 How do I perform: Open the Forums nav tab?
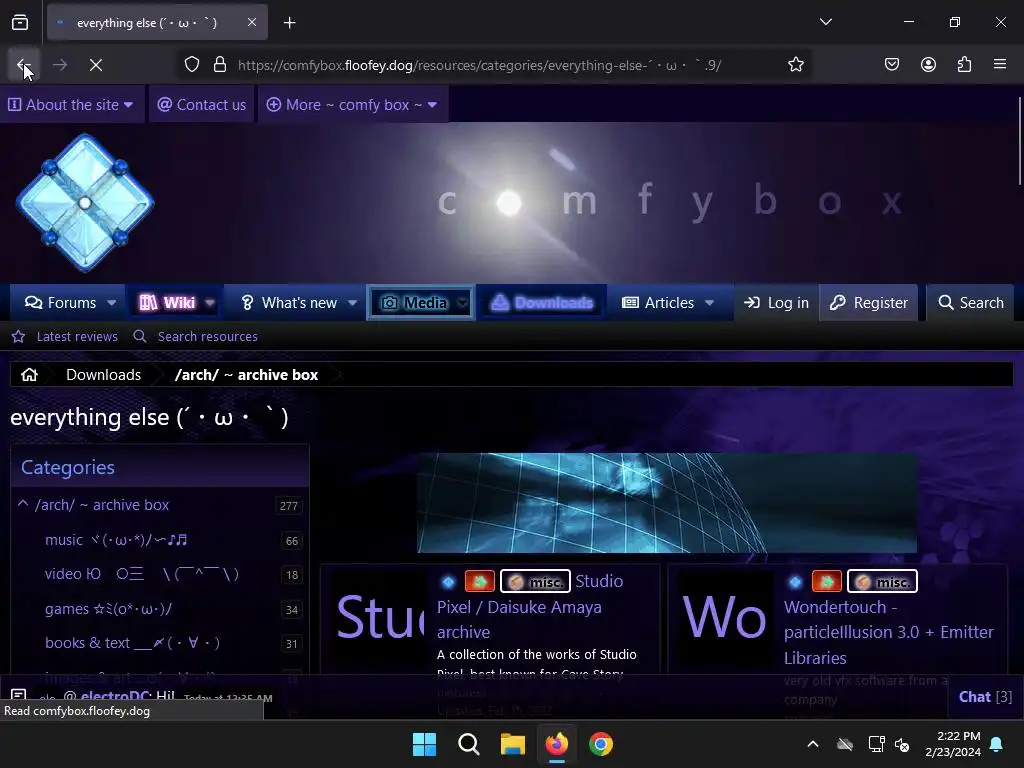click(60, 302)
